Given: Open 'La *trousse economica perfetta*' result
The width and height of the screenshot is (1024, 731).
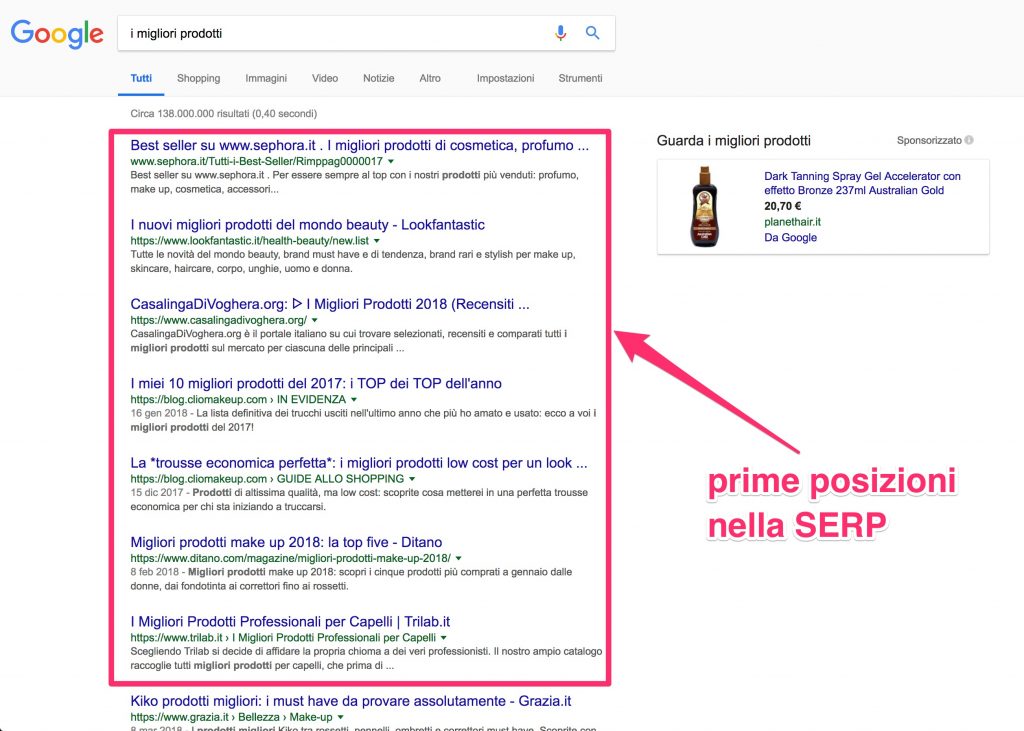Looking at the screenshot, I should point(359,463).
